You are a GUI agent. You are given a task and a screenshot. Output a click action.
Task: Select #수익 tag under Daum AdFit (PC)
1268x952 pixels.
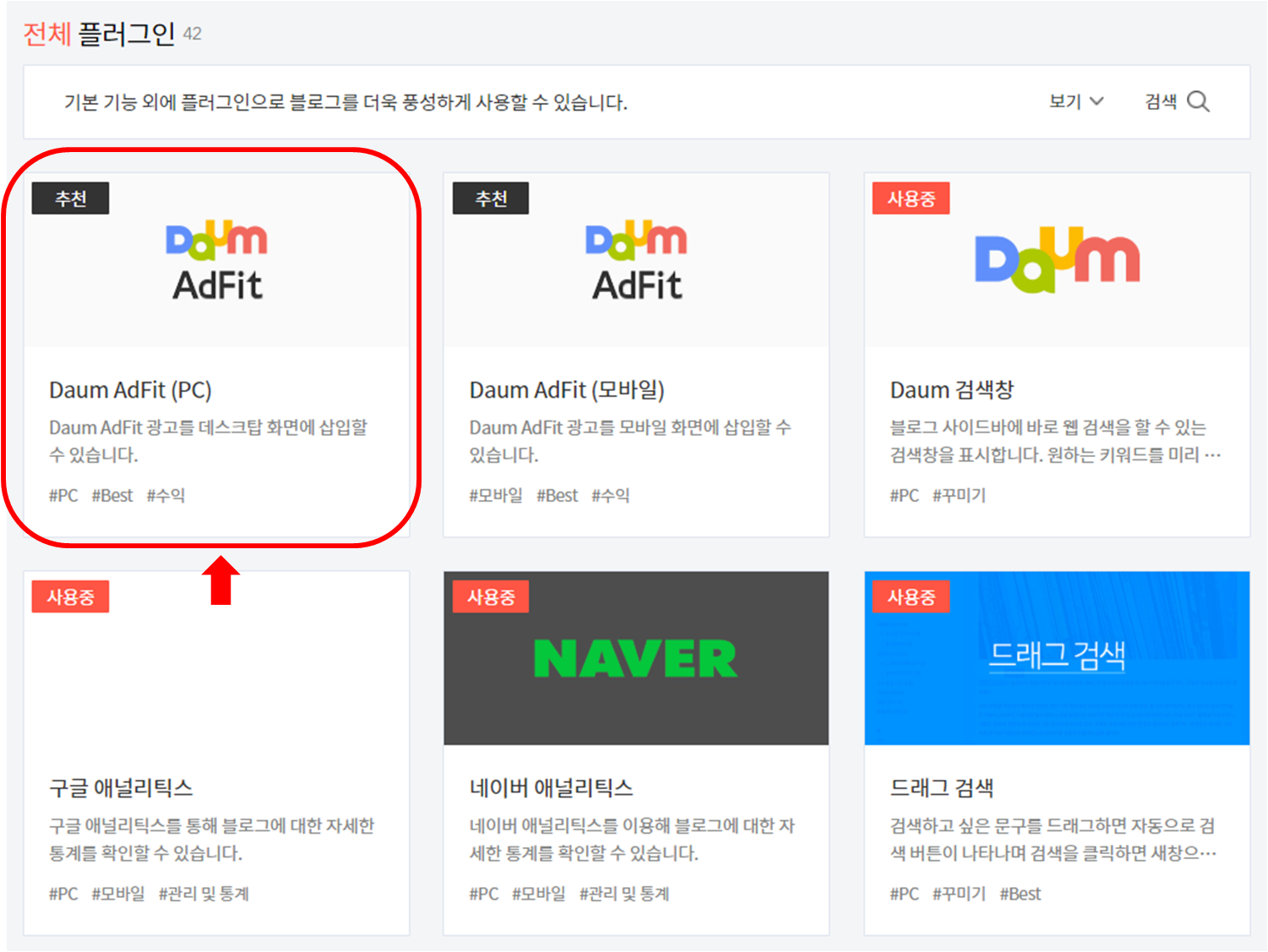[166, 496]
